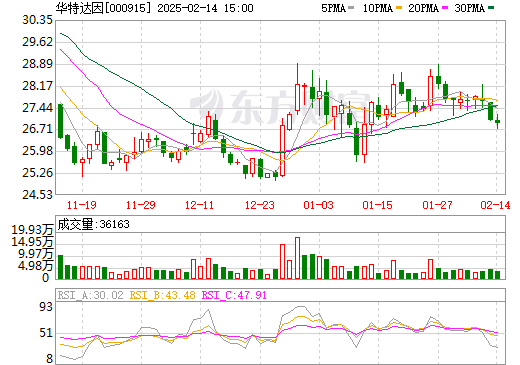This screenshot has height=365, width=520.
Task: Click the last green candlestick on 02-14
Action: coord(497,121)
